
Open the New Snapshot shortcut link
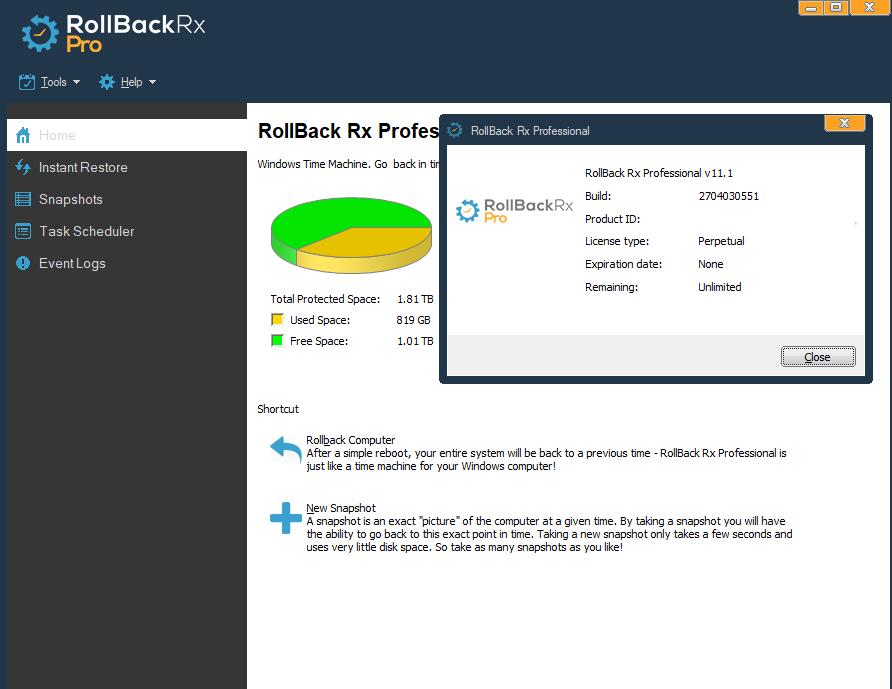[341, 508]
